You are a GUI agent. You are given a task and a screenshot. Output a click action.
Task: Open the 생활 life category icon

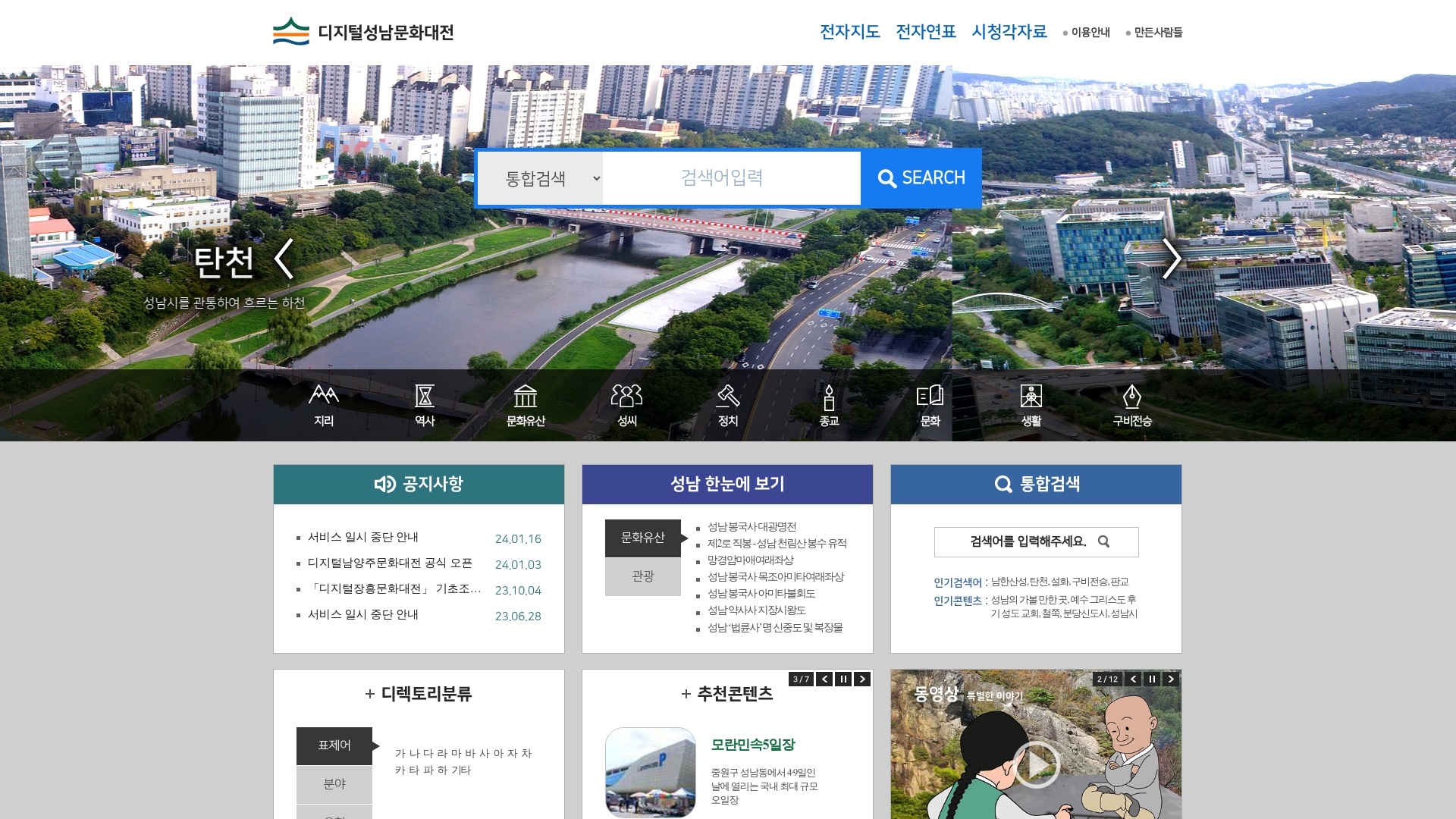tap(1031, 406)
